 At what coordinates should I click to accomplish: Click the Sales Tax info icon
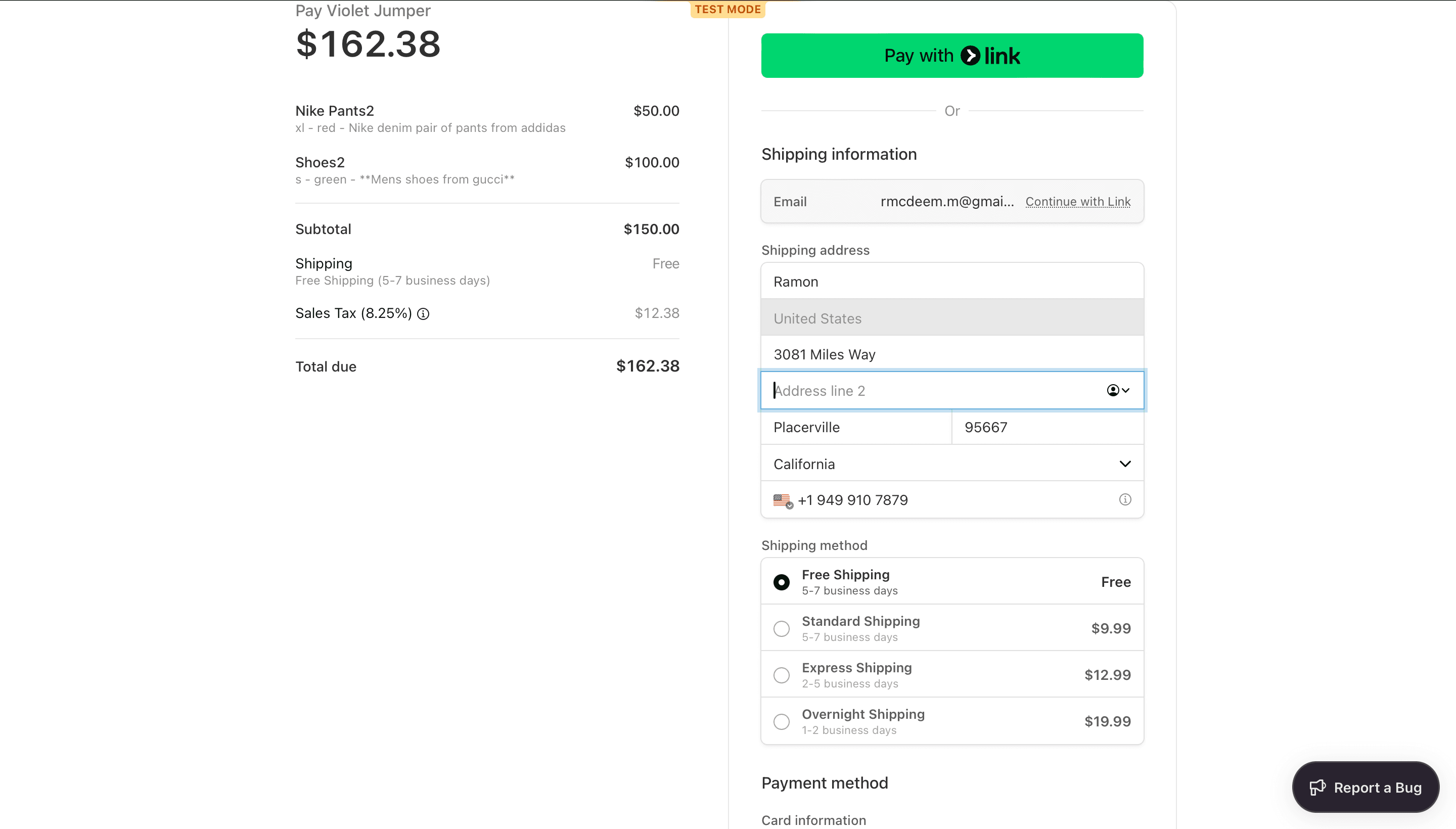click(x=423, y=314)
